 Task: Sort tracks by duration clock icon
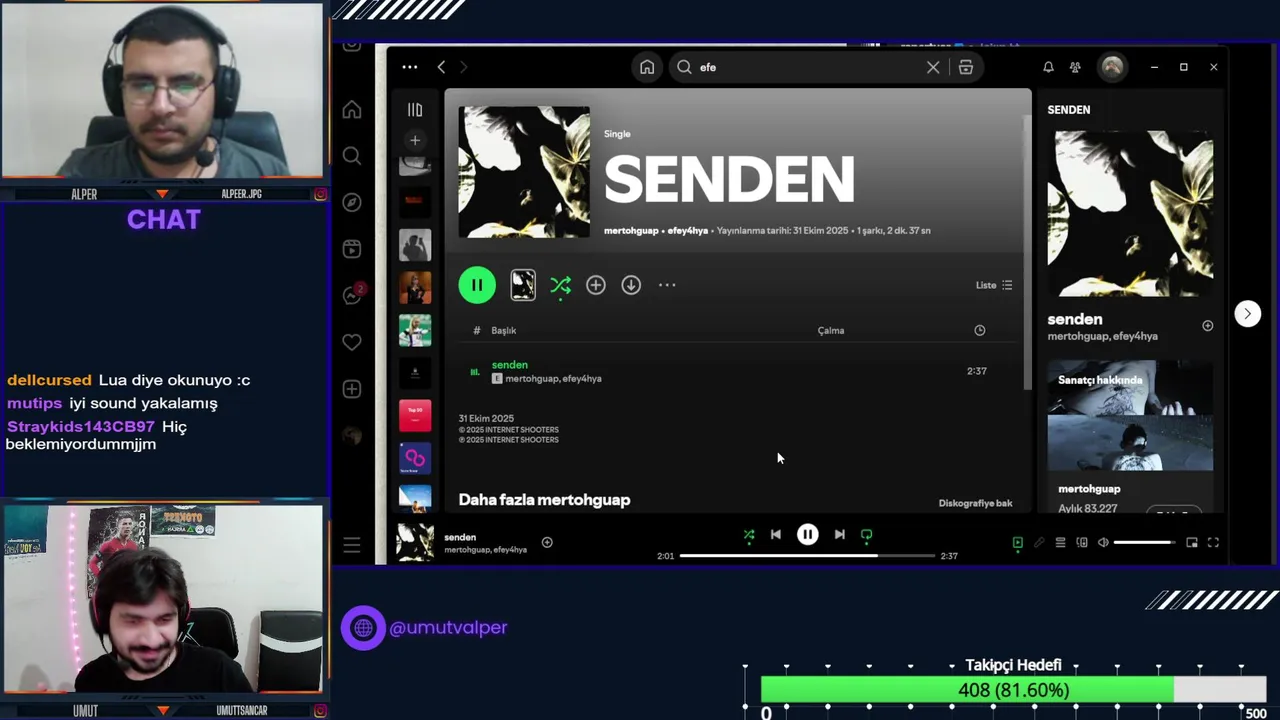click(x=980, y=330)
